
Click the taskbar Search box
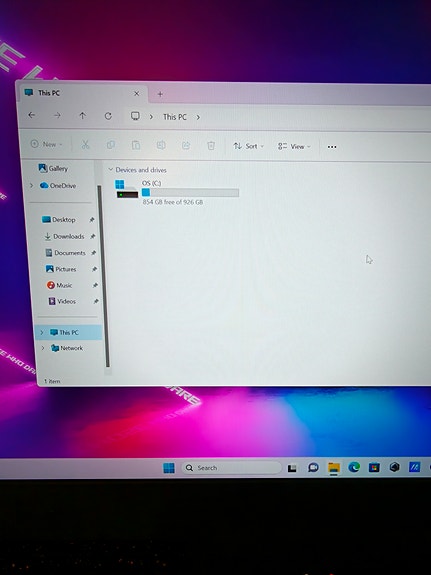[x=231, y=468]
